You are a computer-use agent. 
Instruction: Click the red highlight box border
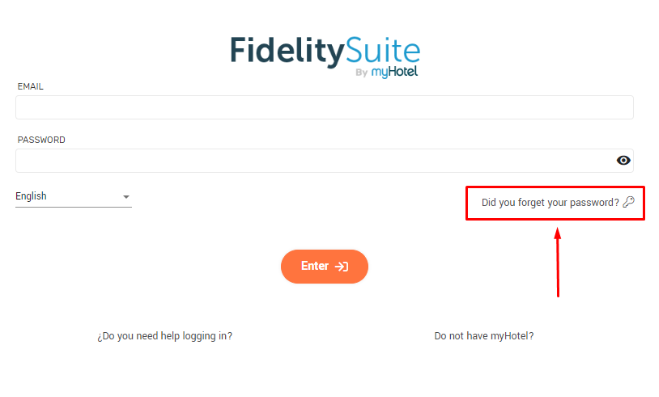point(555,187)
